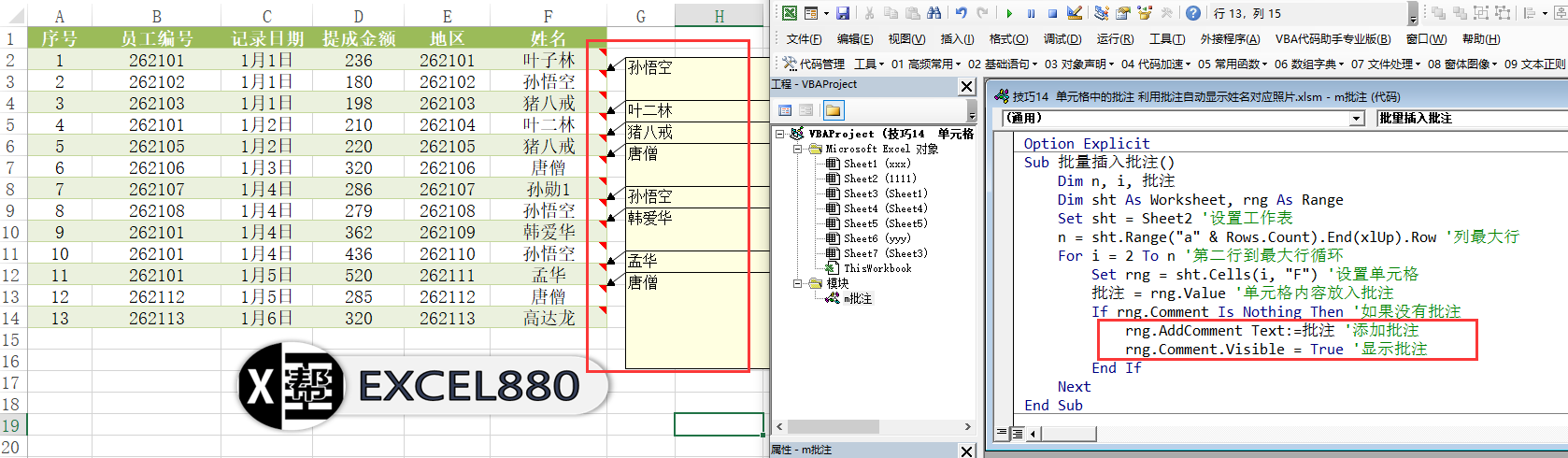Click the Copy icon in VBA toolbar
The height and width of the screenshot is (458, 1568).
[891, 13]
